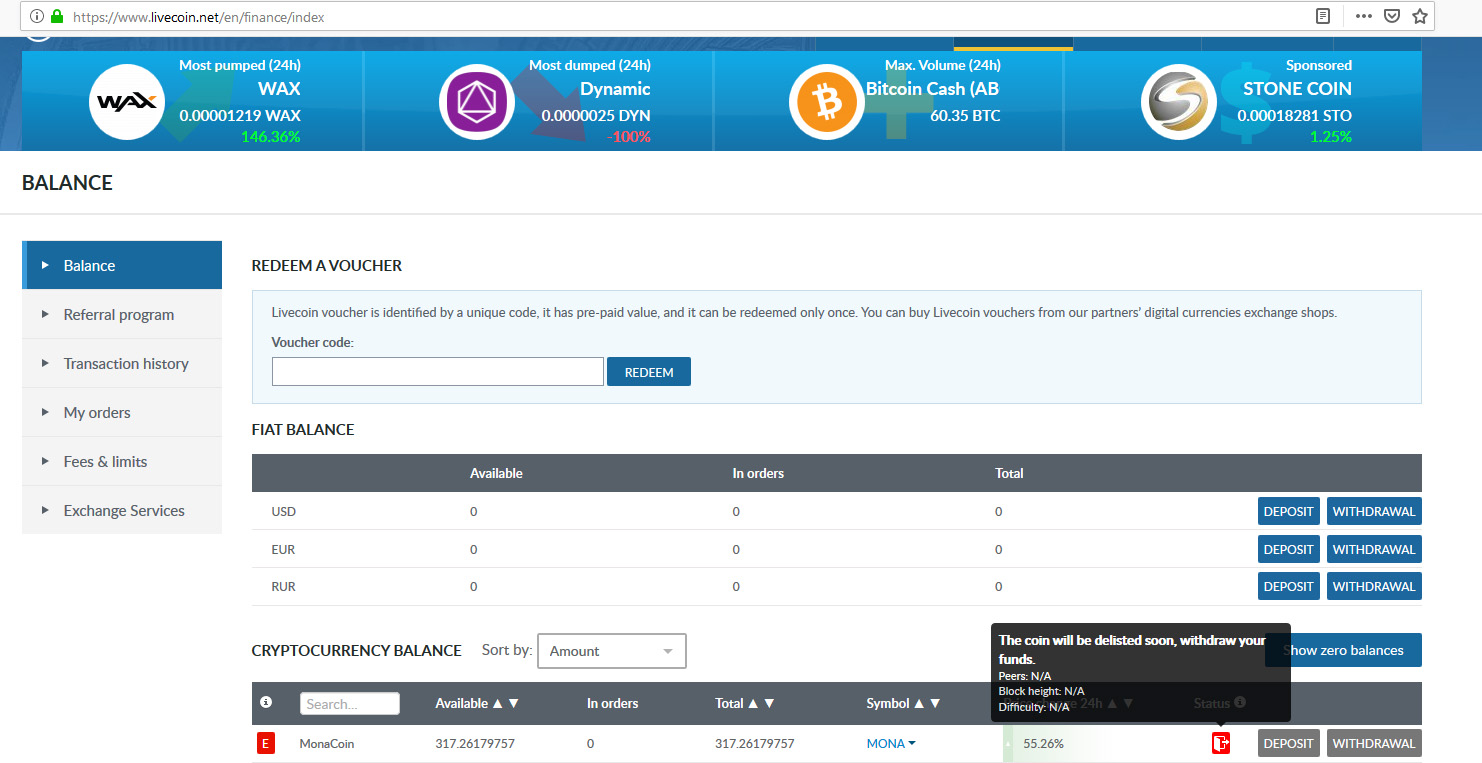Click the green padlock security icon
This screenshot has height=763, width=1482.
point(57,17)
